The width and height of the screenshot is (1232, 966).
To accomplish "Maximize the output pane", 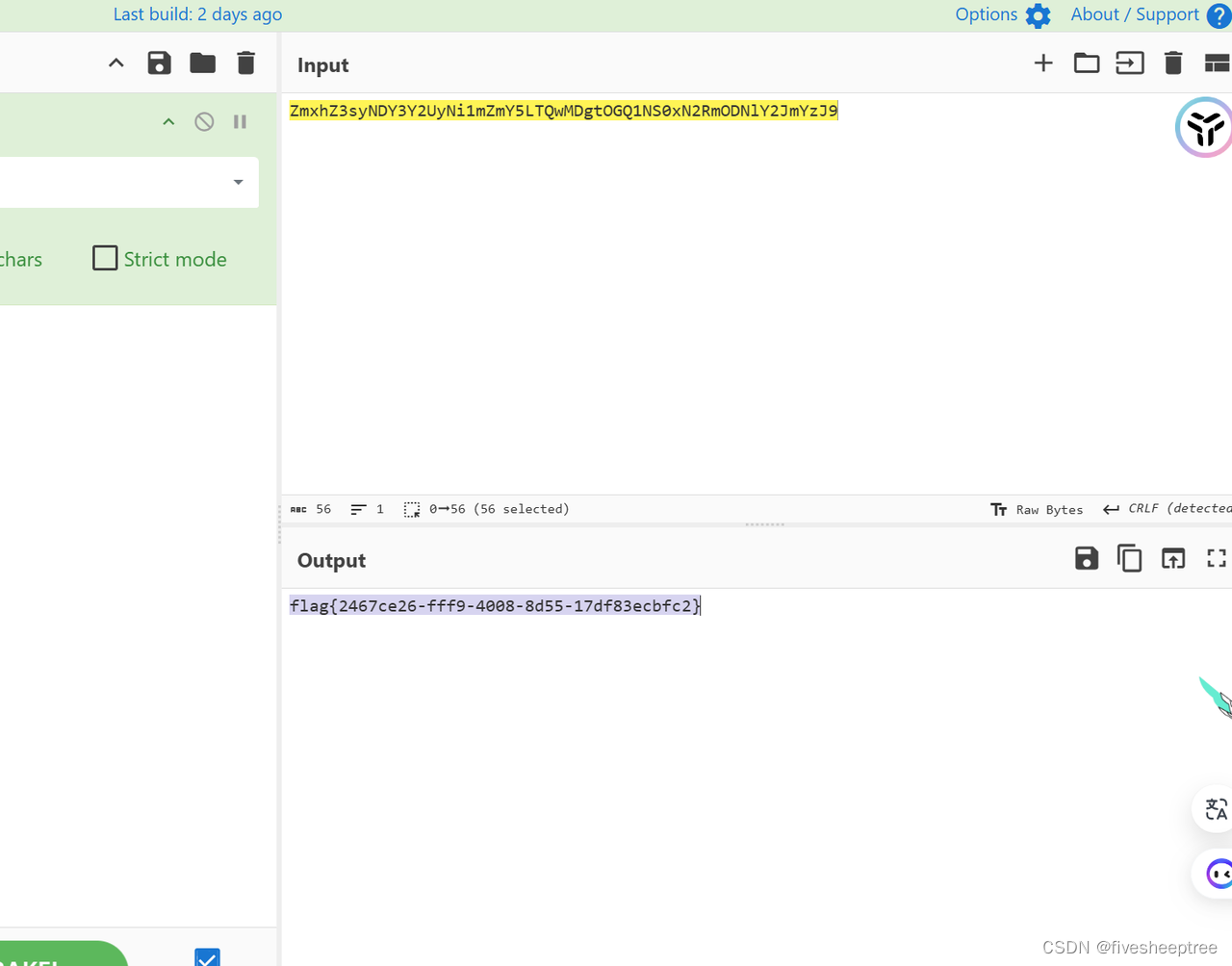I will pyautogui.click(x=1216, y=558).
